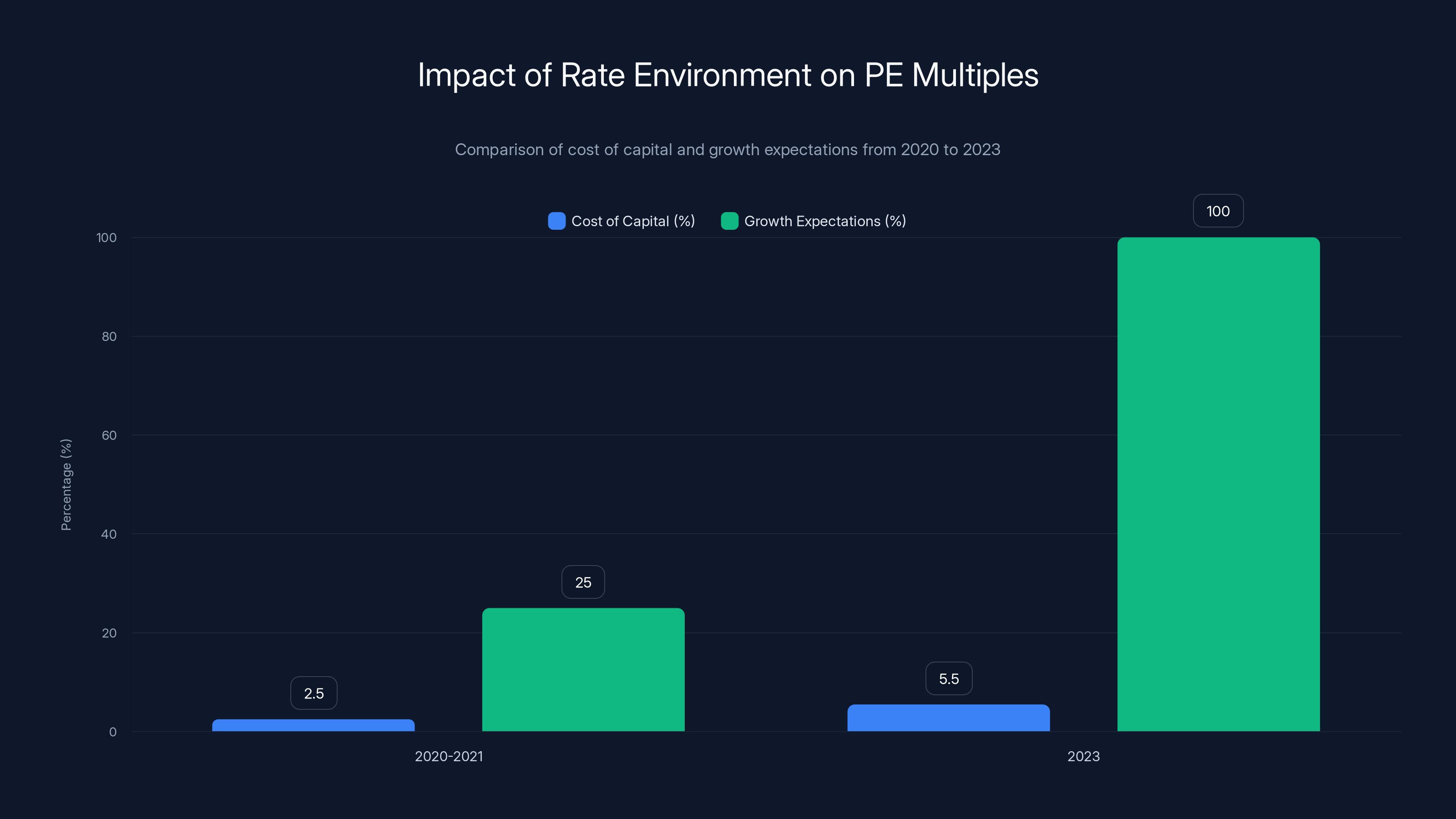Image resolution: width=1456 pixels, height=819 pixels.
Task: Click the 40 y-axis tick label
Action: tap(109, 534)
